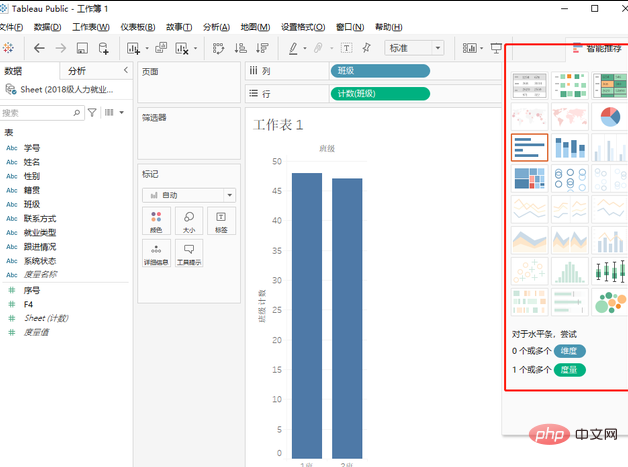Choose the packed bubbles chart thumbnail
Screen dimensions: 628x467
pos(610,302)
